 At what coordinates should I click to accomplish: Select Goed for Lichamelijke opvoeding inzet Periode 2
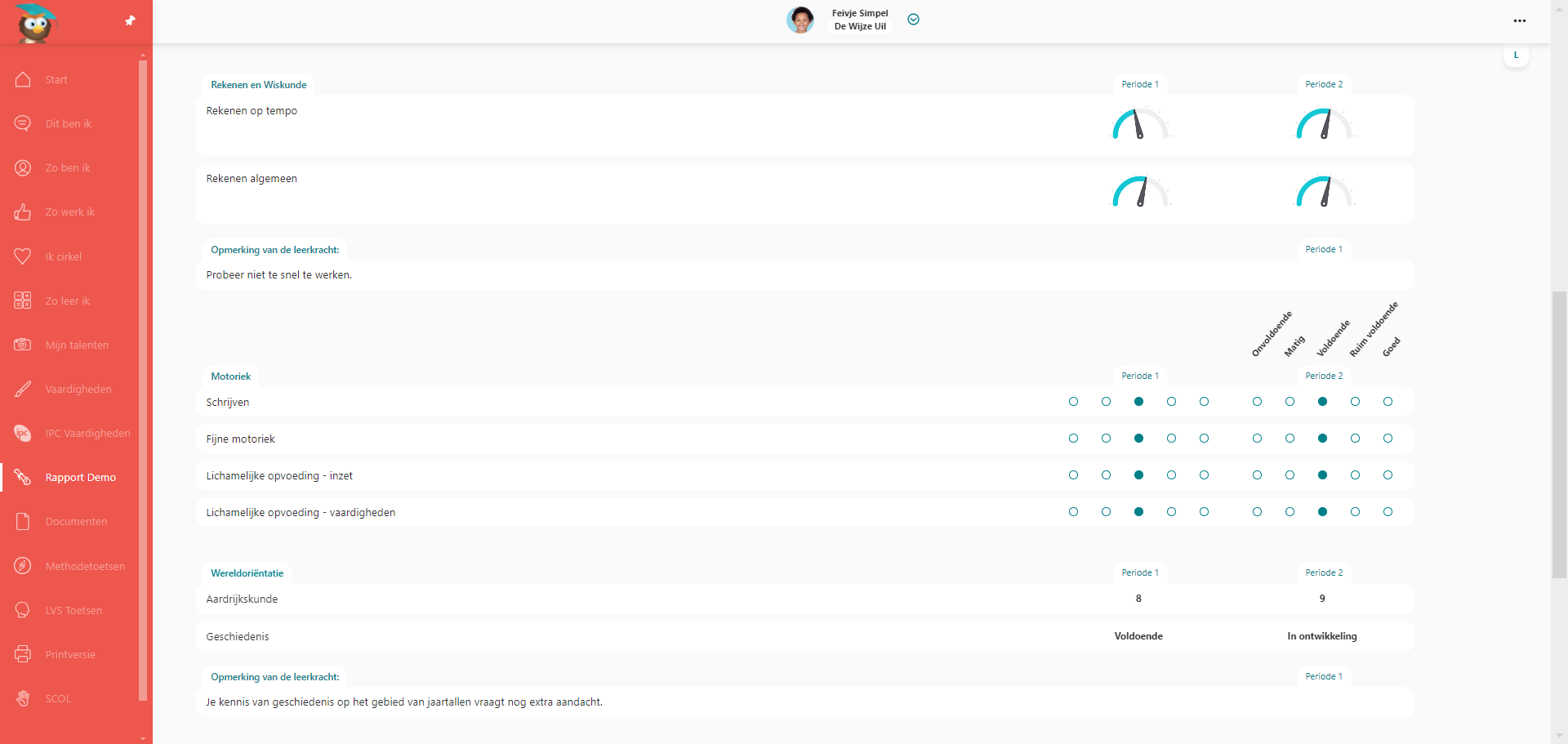click(1388, 475)
